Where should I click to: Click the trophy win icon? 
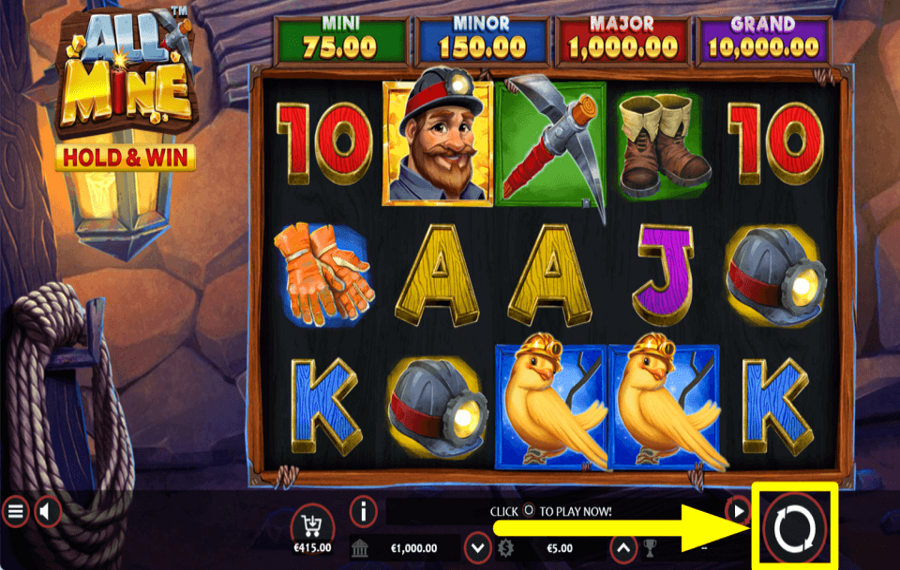point(650,548)
